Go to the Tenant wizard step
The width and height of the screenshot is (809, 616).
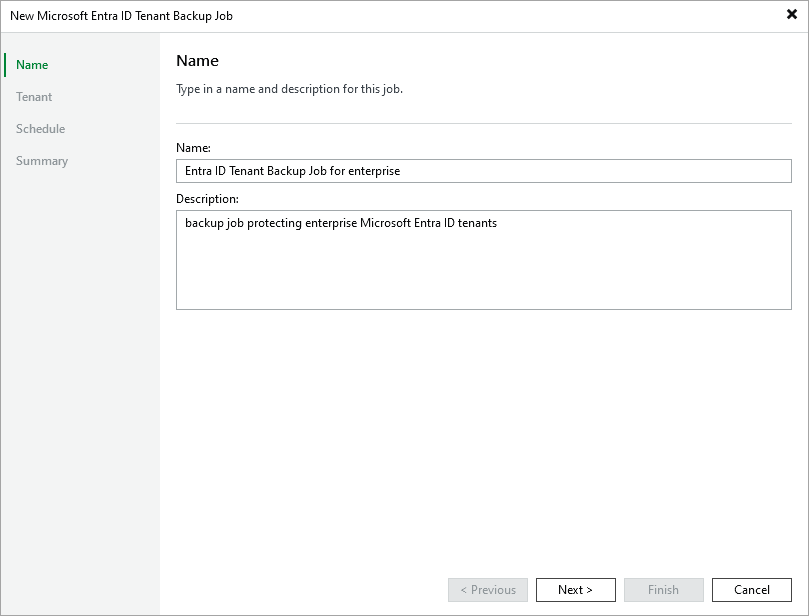tap(34, 97)
